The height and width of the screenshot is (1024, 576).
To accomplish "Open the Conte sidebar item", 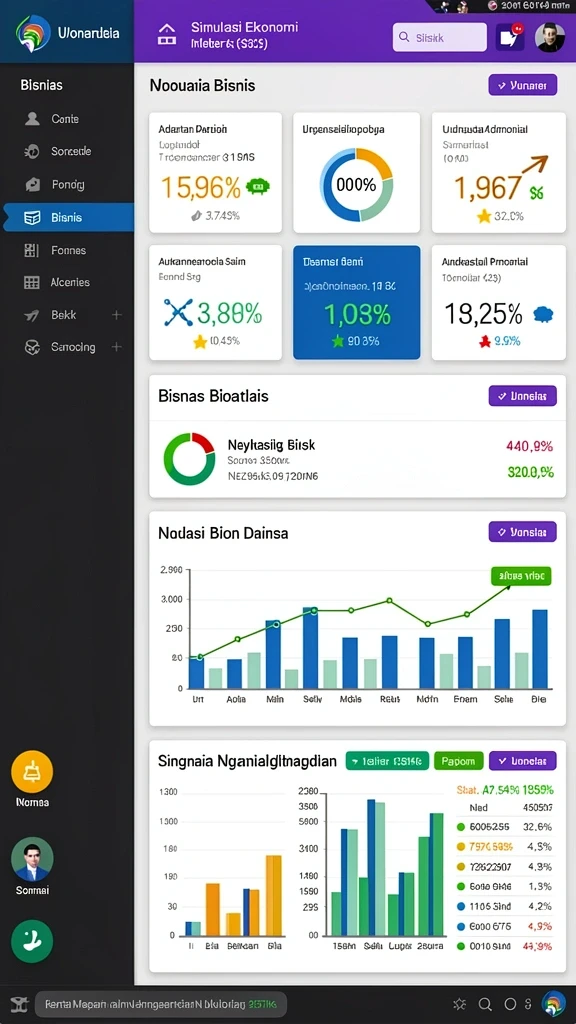I will (x=67, y=119).
